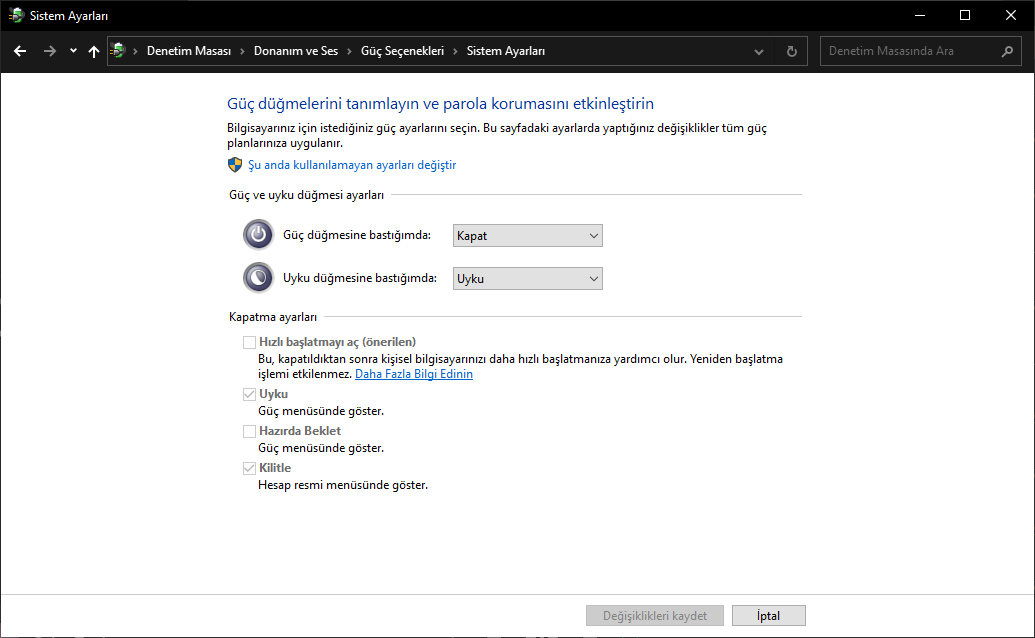
Task: Click Şu anda kullanılamayan ayarları değiştir link
Action: tap(352, 165)
